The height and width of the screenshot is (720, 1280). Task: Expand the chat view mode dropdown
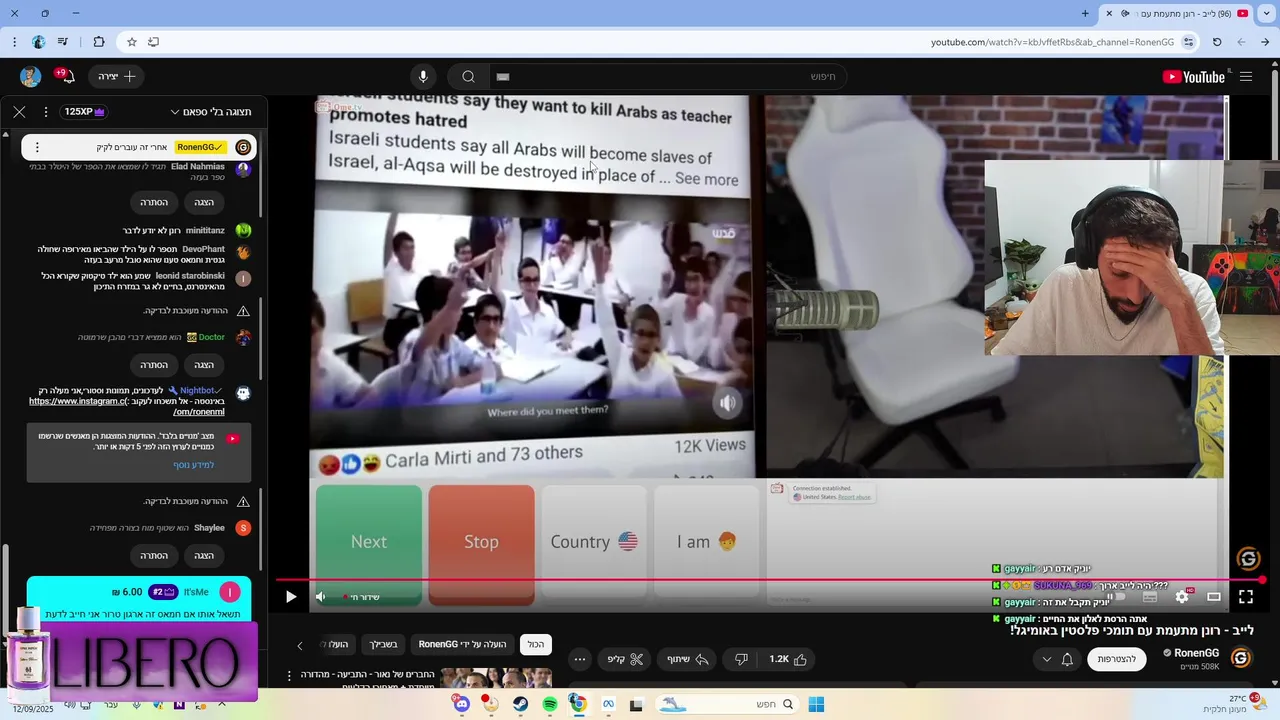tap(211, 112)
